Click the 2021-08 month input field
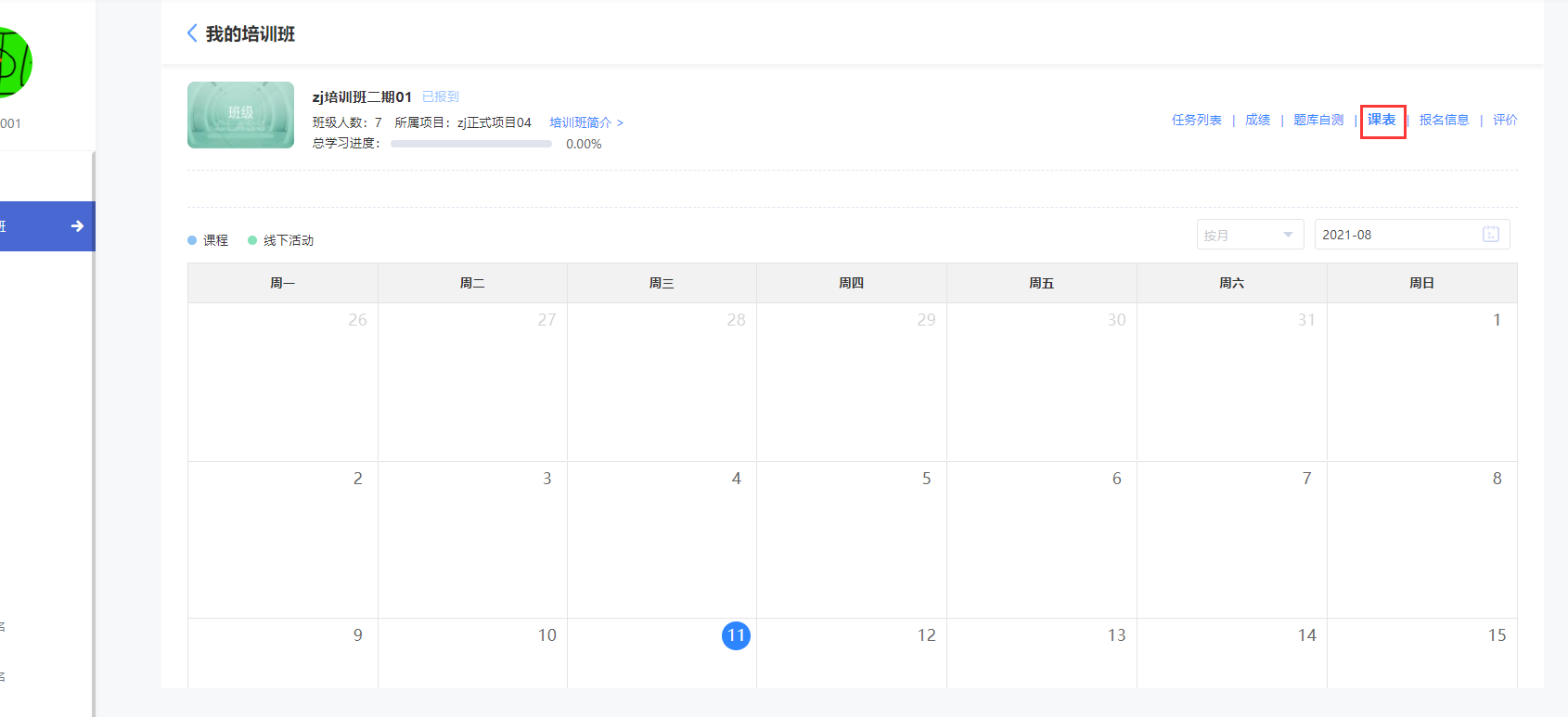 click(x=1412, y=235)
